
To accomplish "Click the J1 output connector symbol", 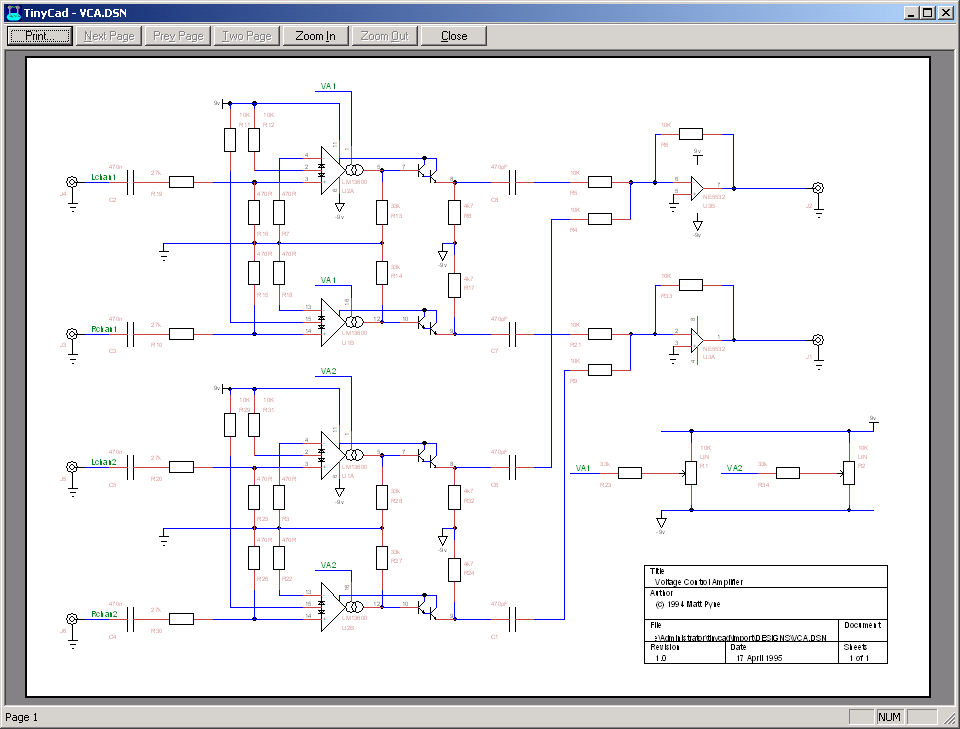I will coord(818,340).
